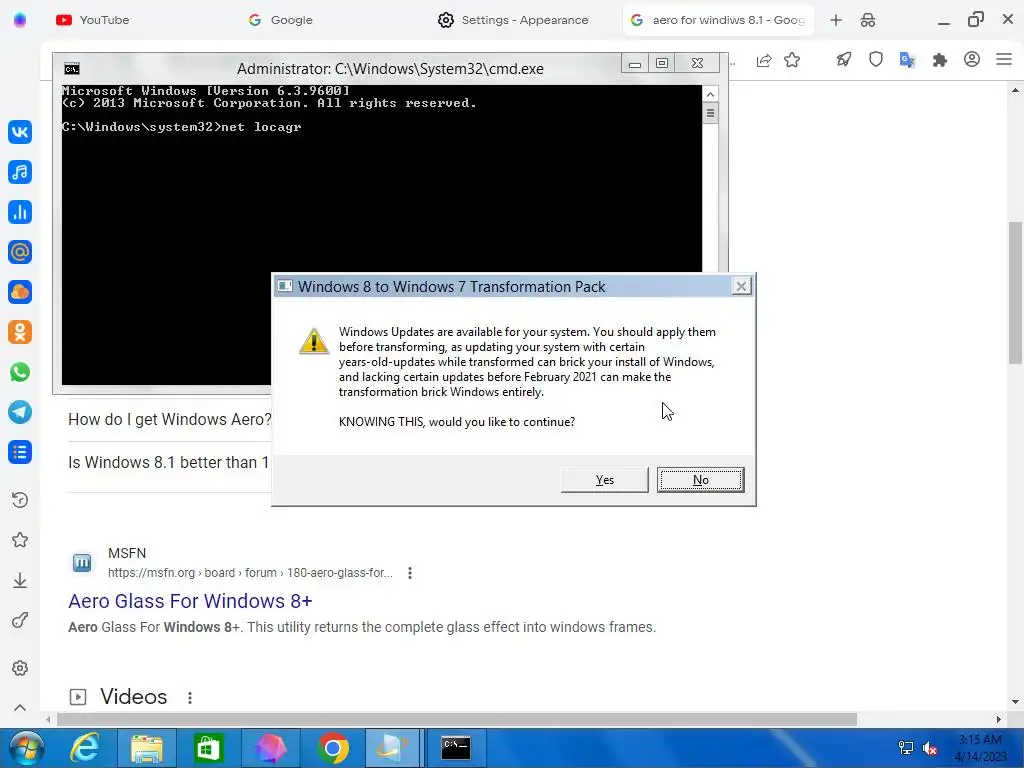Image resolution: width=1024 pixels, height=768 pixels.
Task: Open a new tab with plus
Action: 836,20
